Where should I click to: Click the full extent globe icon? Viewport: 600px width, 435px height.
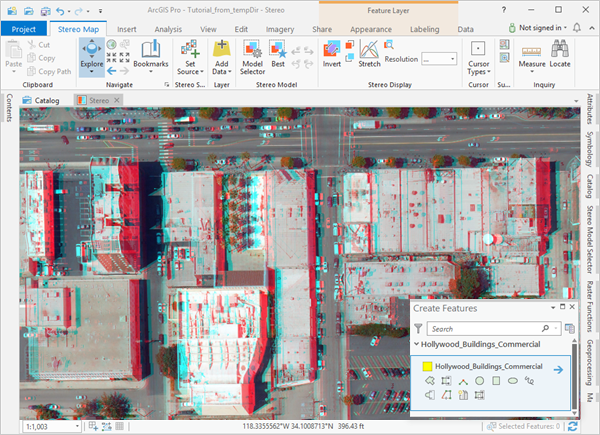click(111, 44)
